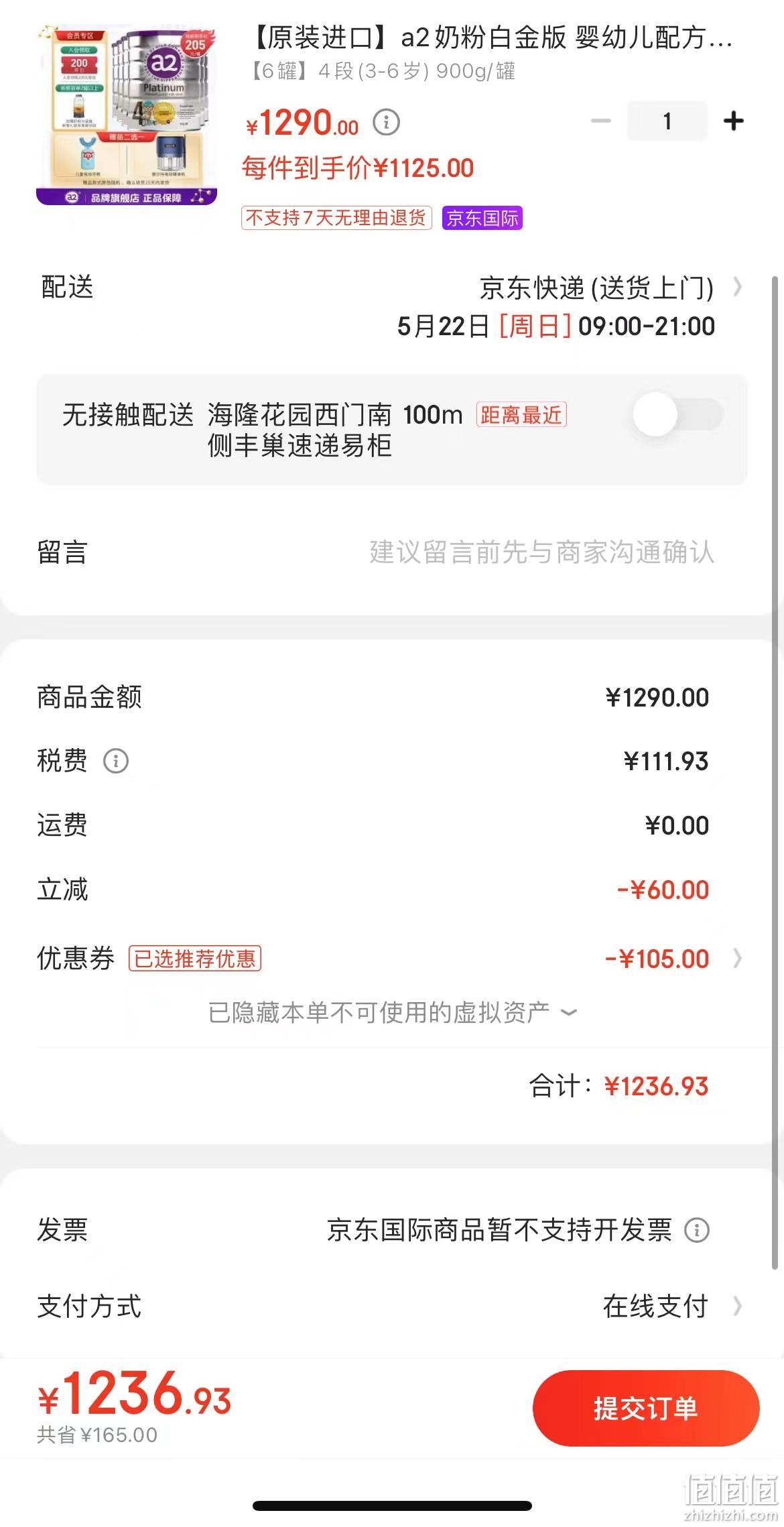Toggle the contactless delivery switch
The height and width of the screenshot is (1527, 784).
[679, 414]
